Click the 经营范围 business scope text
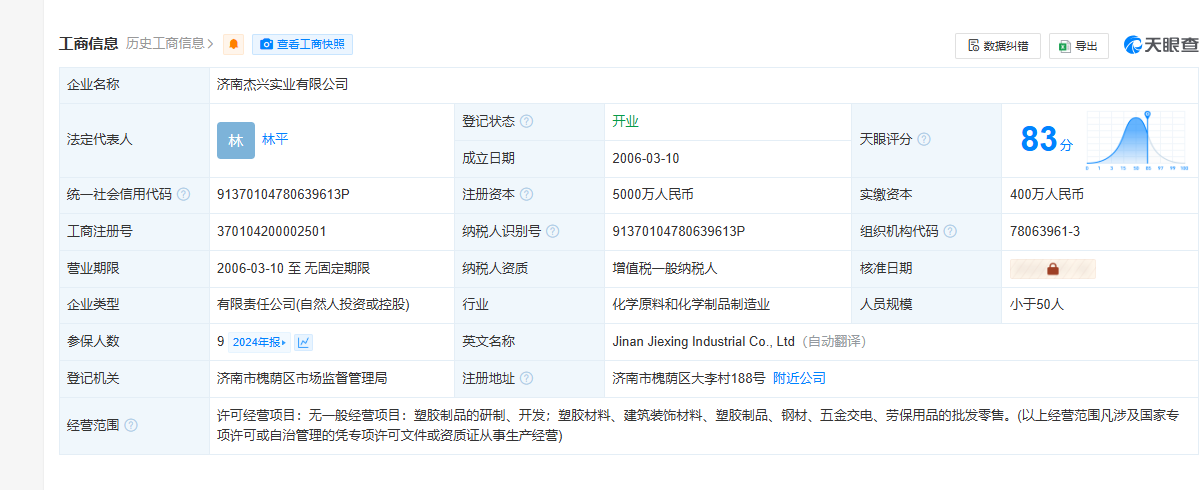The width and height of the screenshot is (1203, 490). 698,425
